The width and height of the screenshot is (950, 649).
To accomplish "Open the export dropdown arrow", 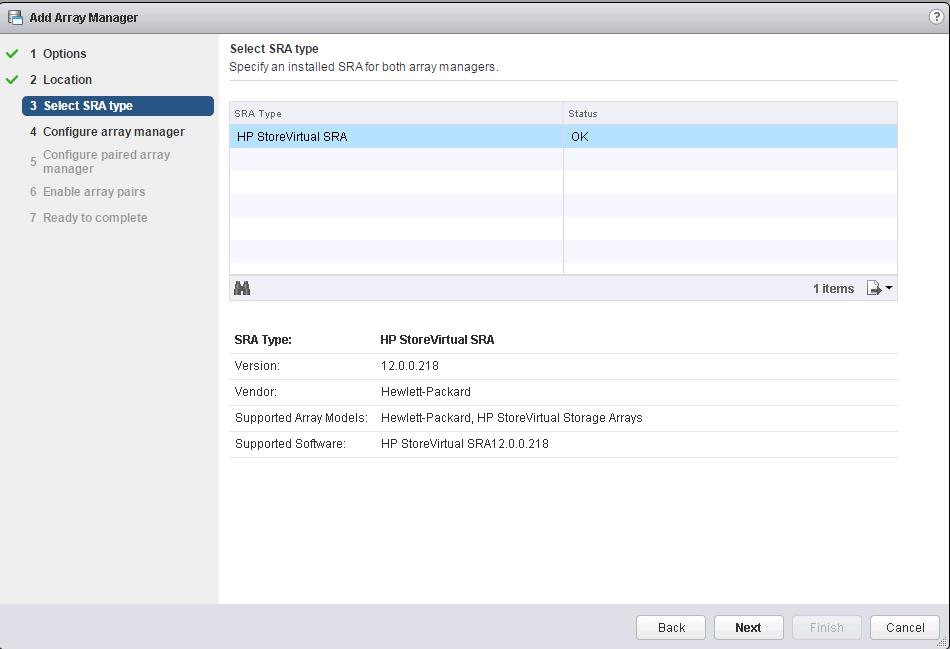I will tap(889, 288).
